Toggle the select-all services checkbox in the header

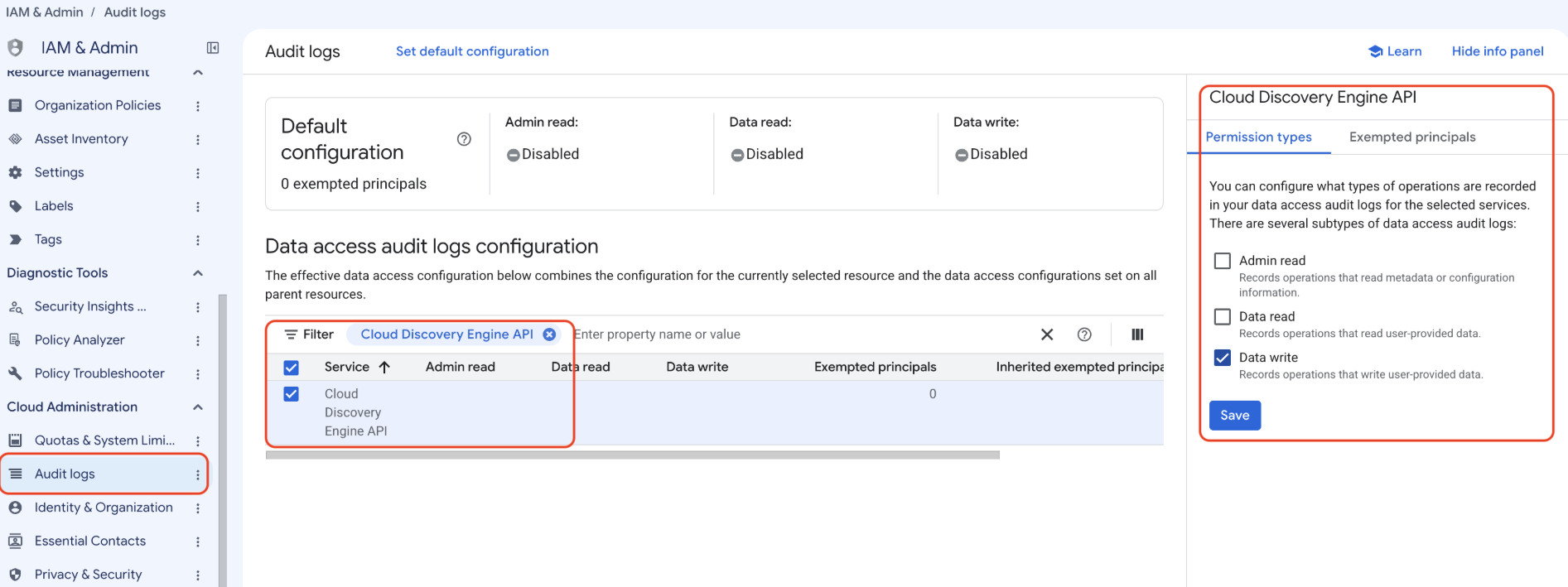(291, 368)
